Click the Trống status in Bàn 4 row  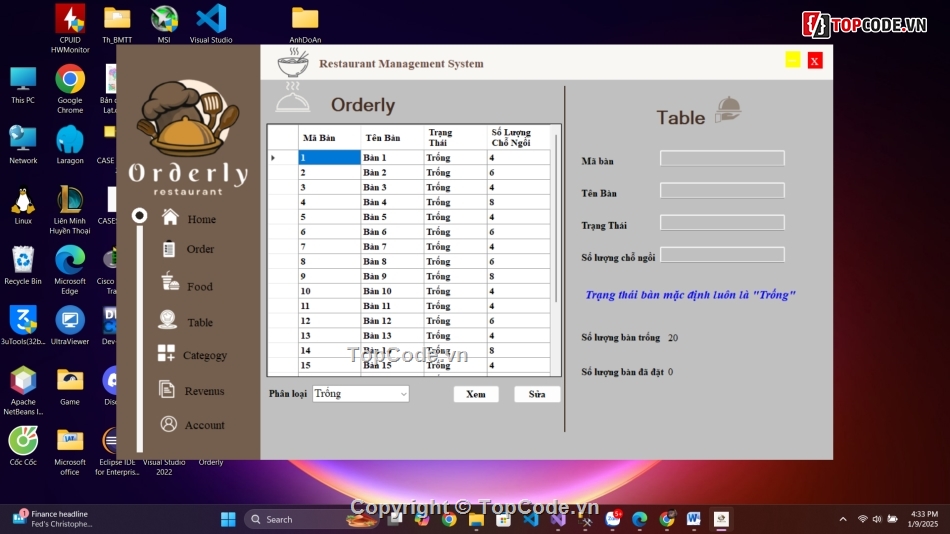455,202
